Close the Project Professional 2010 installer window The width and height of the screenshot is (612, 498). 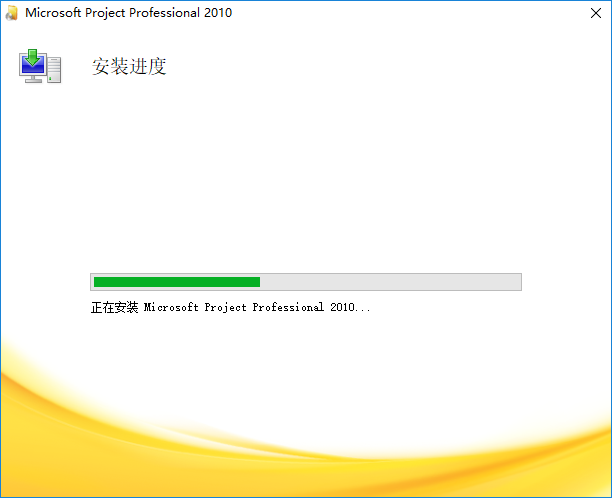pyautogui.click(x=596, y=13)
